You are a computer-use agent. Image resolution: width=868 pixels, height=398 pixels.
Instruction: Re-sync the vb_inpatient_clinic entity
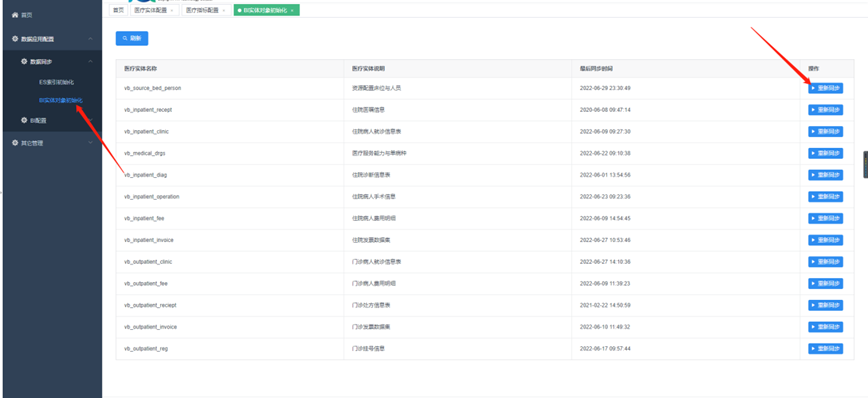pos(825,131)
